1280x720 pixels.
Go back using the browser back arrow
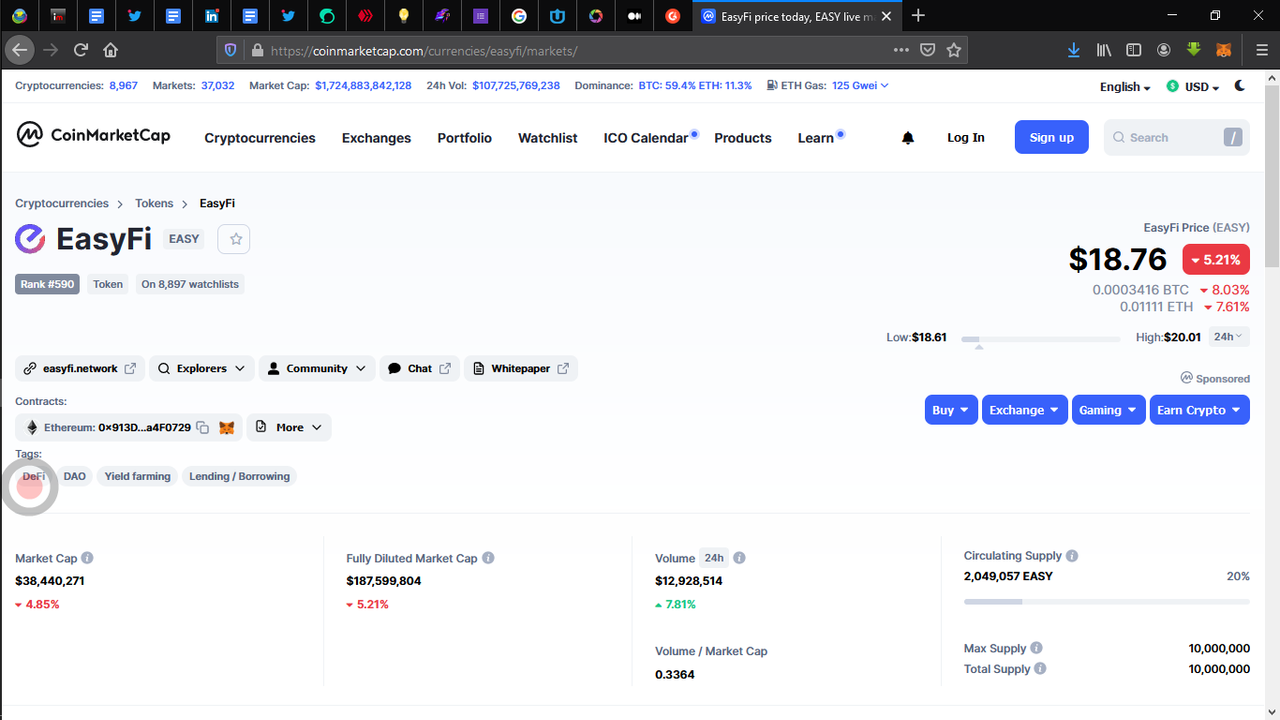click(20, 50)
